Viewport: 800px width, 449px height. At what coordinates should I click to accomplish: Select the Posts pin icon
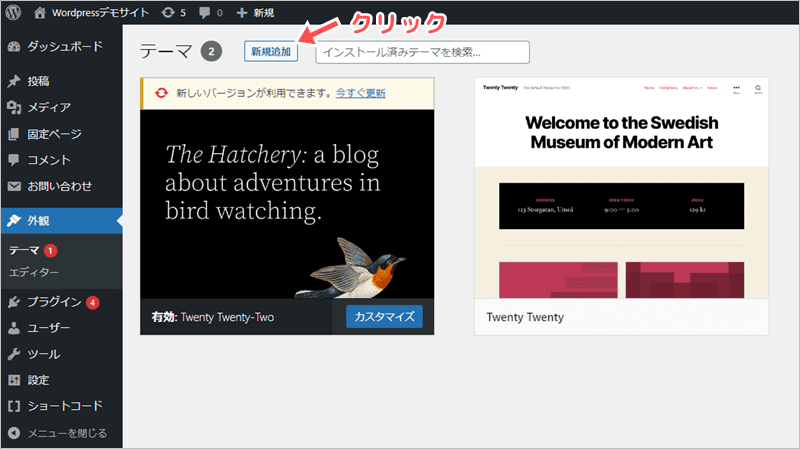coord(14,81)
